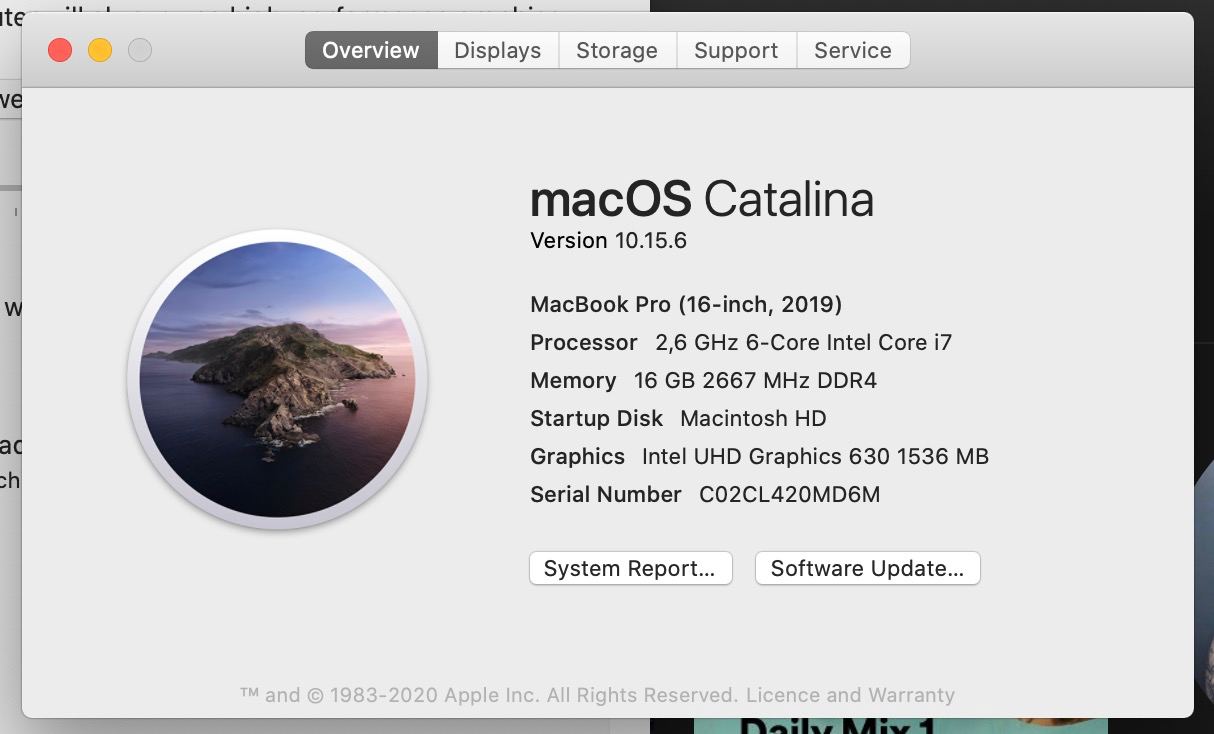Click the Processor 2,6 GHz value
Viewport: 1214px width, 734px height.
click(804, 342)
